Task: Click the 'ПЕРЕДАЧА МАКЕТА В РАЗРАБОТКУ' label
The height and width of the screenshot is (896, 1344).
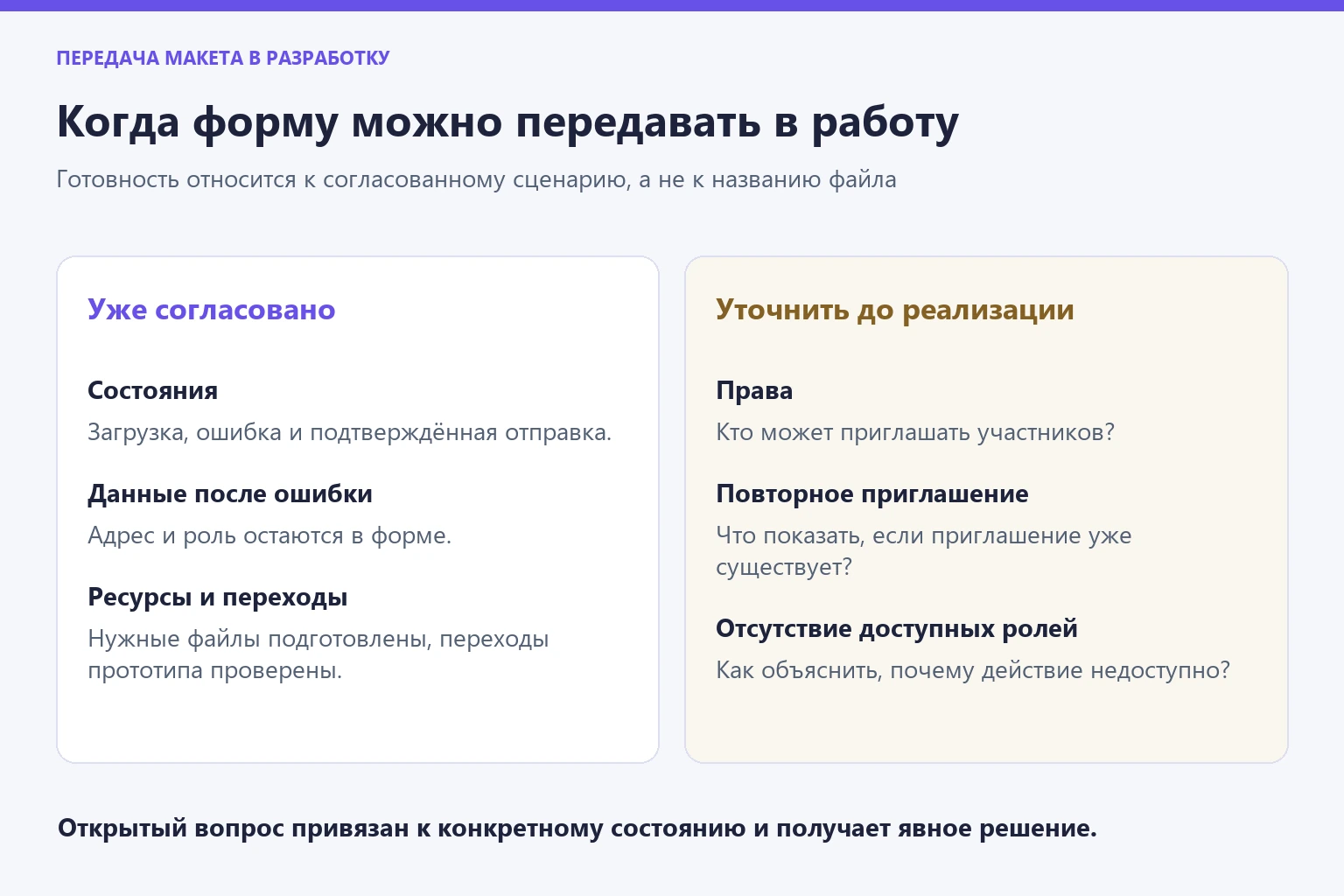Action: coord(223,58)
